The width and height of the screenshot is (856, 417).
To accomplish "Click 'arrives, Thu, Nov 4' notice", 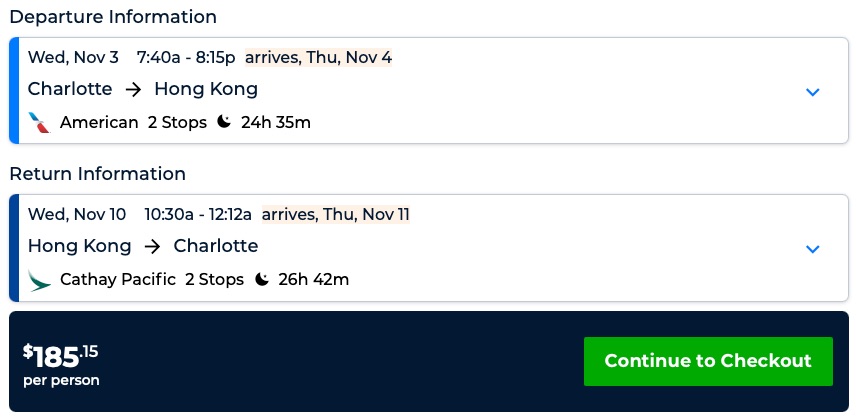I will pyautogui.click(x=318, y=57).
